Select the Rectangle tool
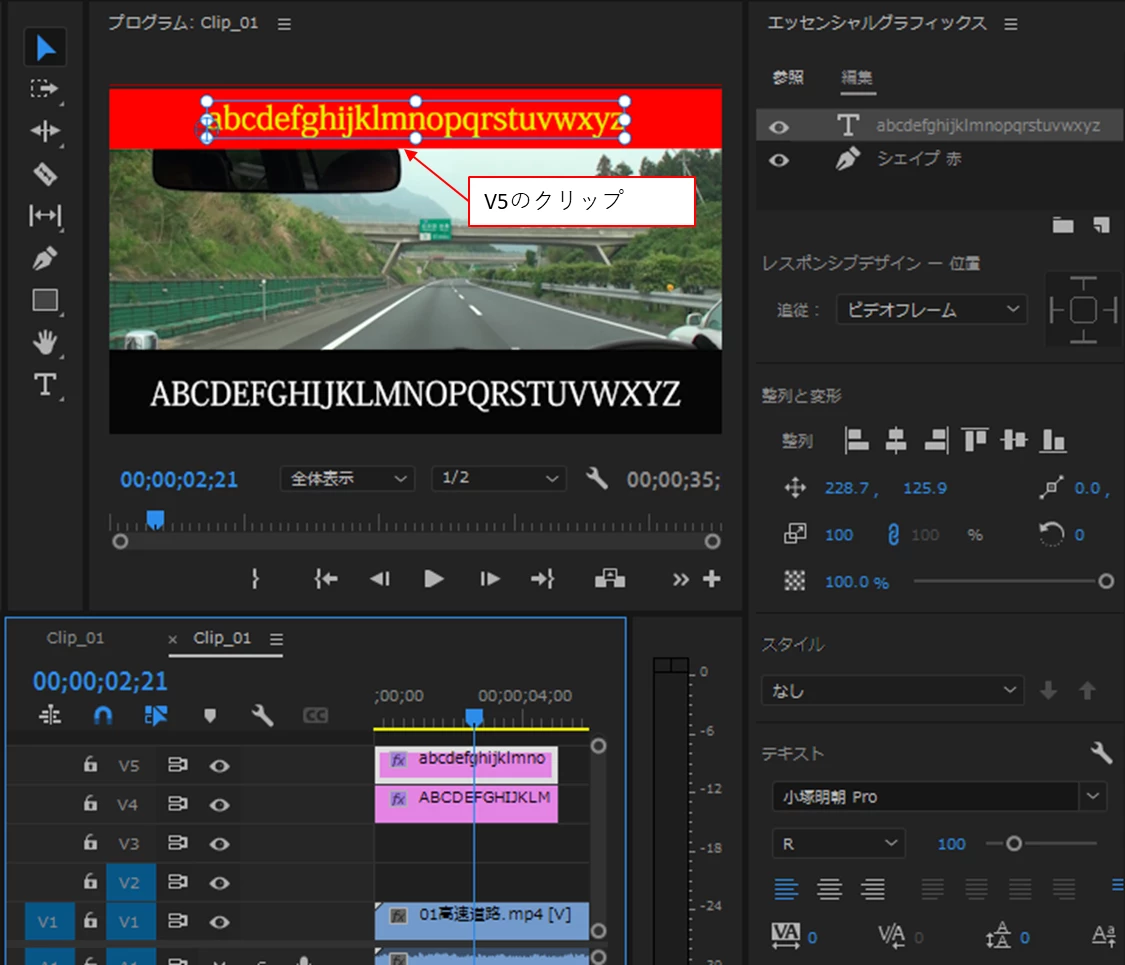 44,300
